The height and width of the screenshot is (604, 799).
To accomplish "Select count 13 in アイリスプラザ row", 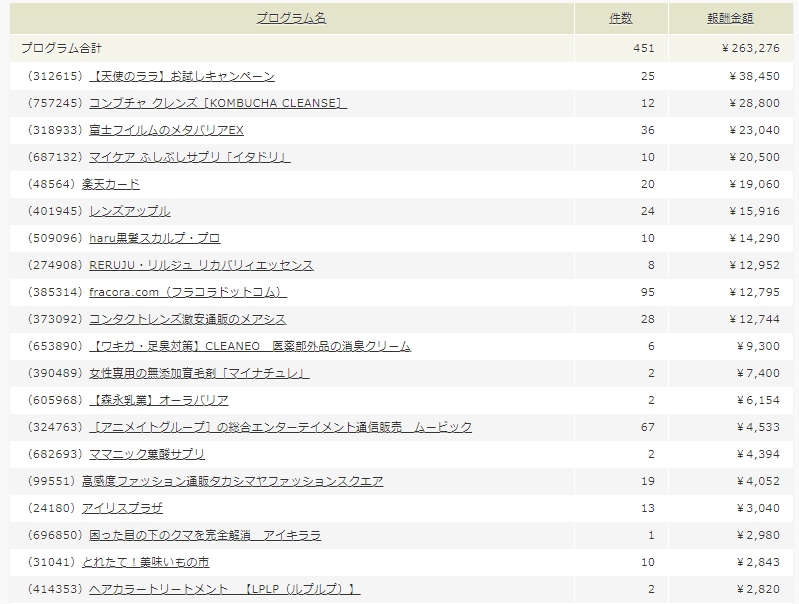I will tap(648, 509).
